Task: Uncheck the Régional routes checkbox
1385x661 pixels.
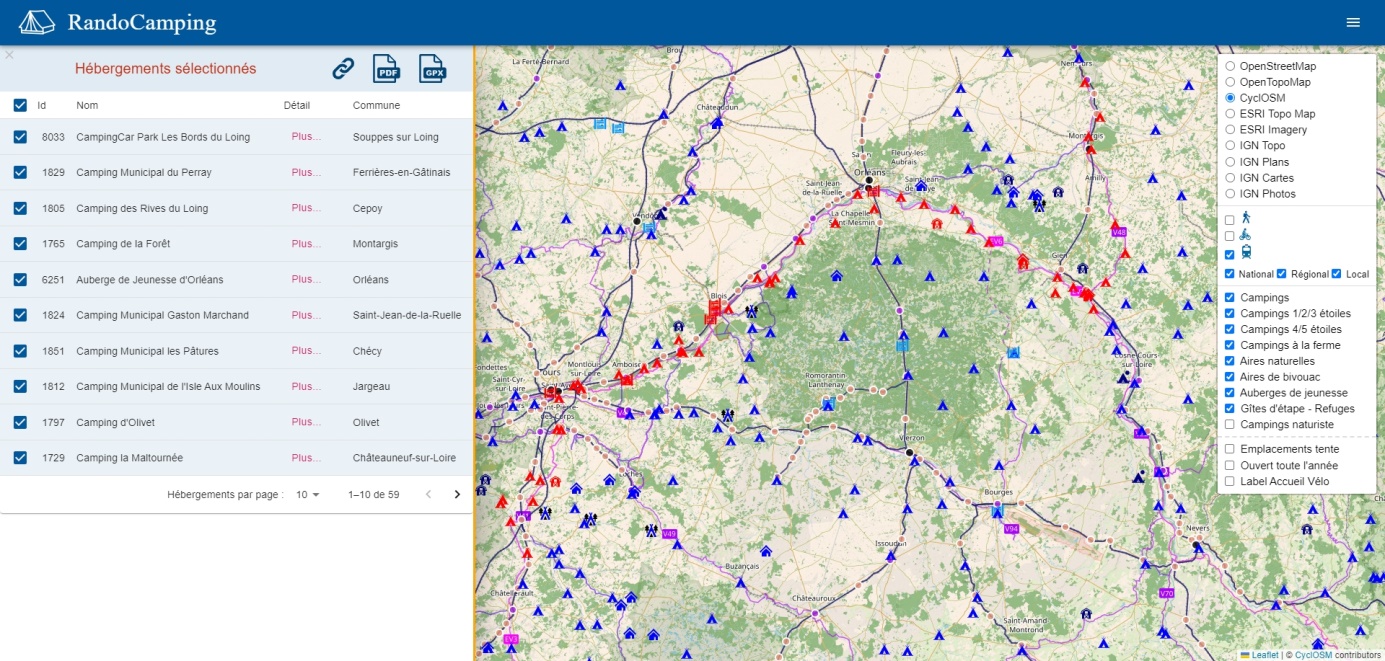Action: coord(1282,274)
